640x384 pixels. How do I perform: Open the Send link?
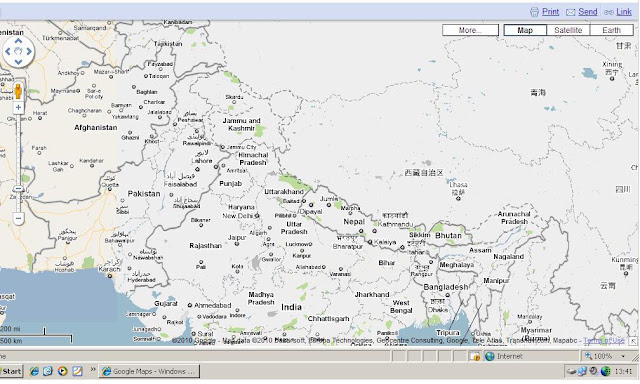[x=587, y=12]
